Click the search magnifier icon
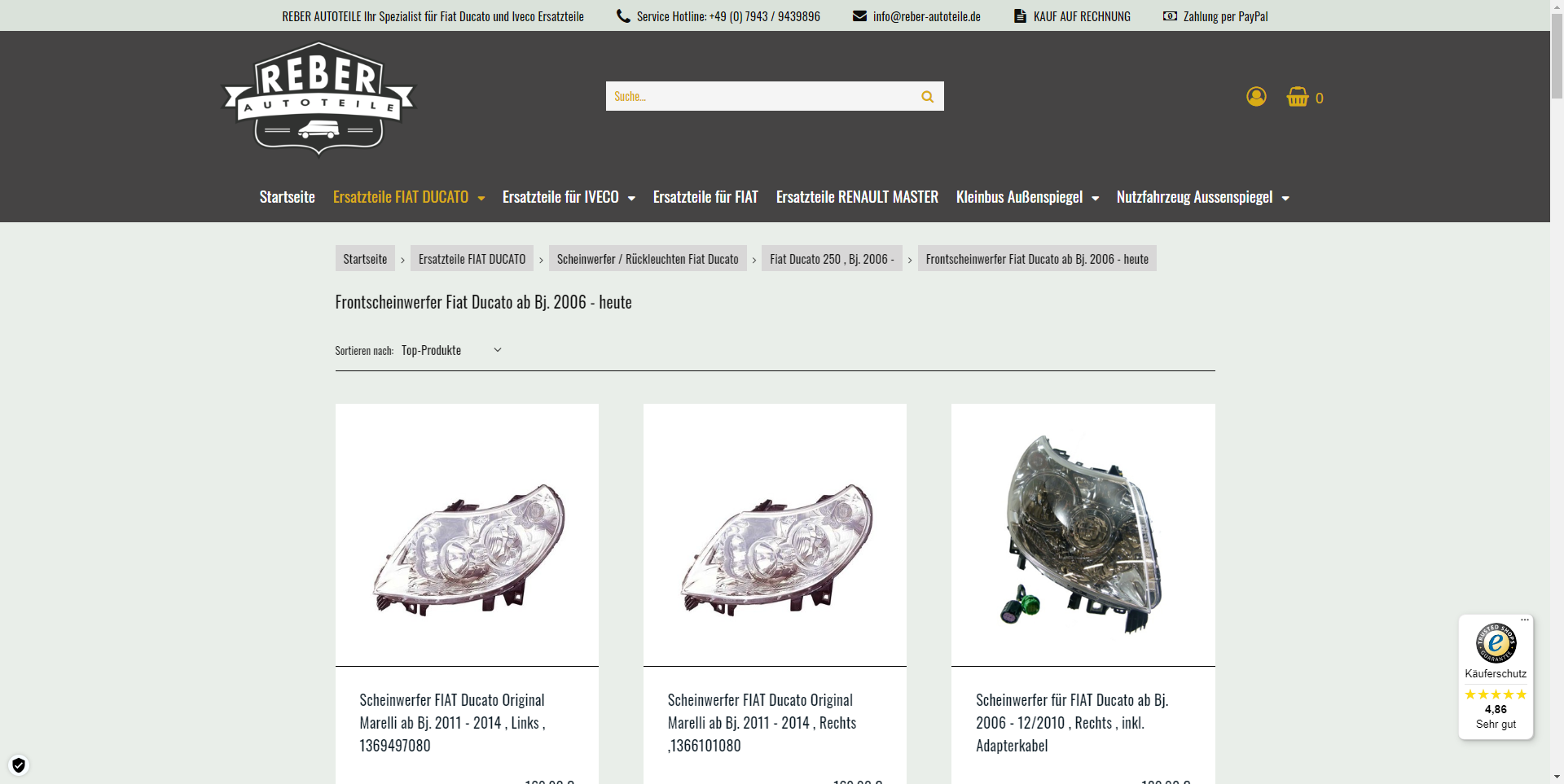Viewport: 1564px width, 784px height. click(x=927, y=96)
